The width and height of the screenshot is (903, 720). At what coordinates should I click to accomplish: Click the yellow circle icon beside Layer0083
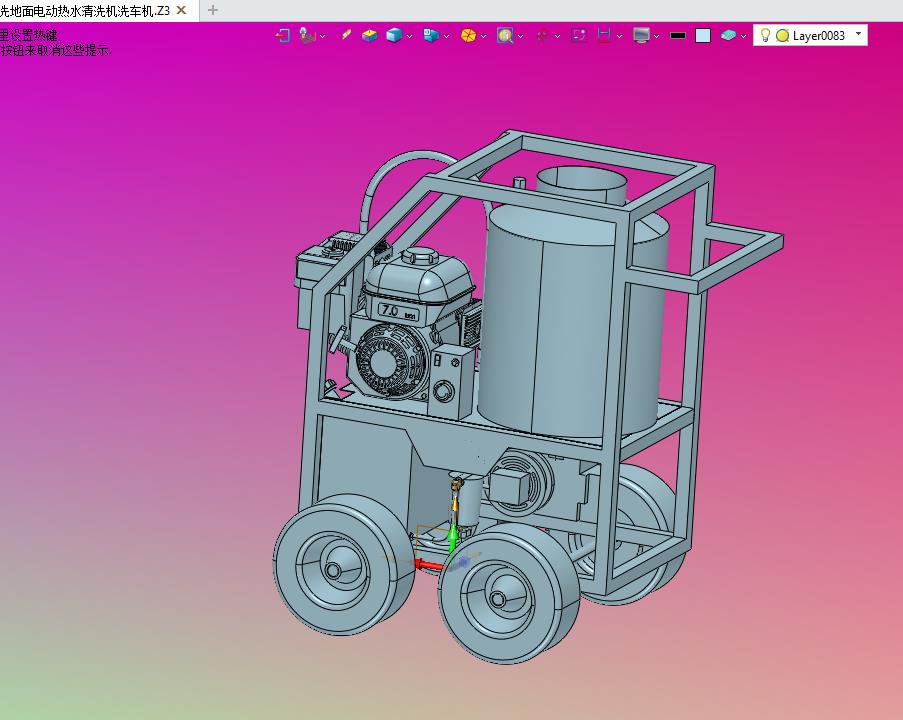782,36
